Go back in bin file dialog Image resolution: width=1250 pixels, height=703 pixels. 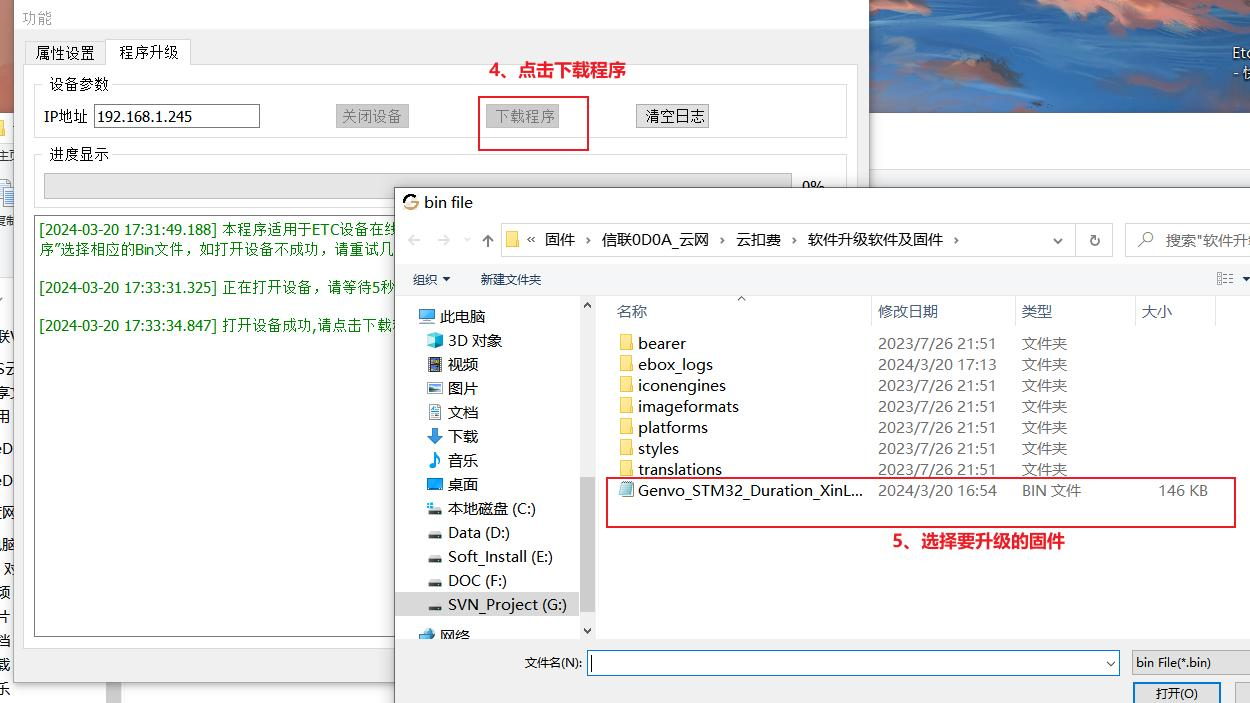coord(415,240)
